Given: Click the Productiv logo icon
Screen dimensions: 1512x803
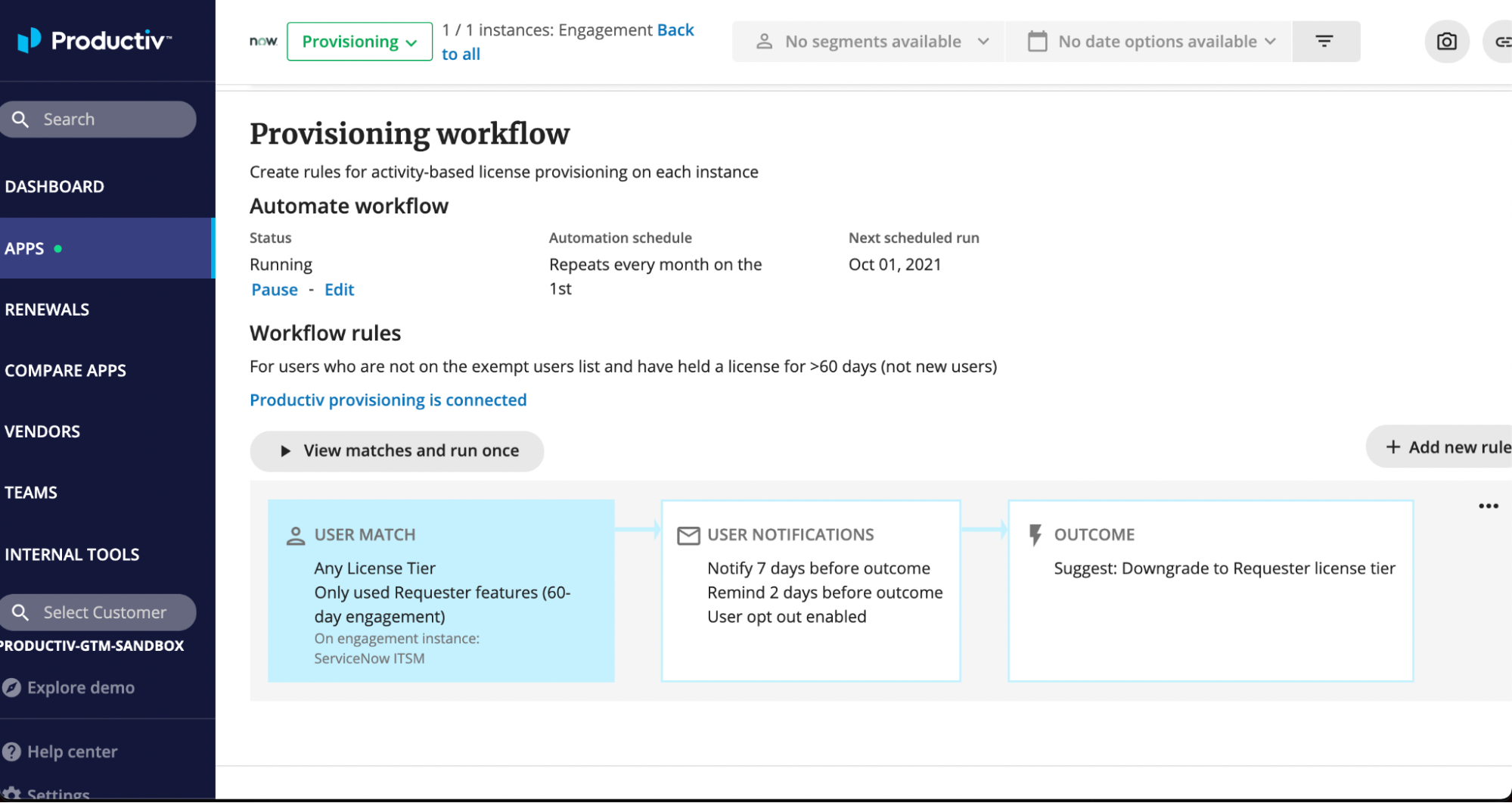Looking at the screenshot, I should (29, 40).
